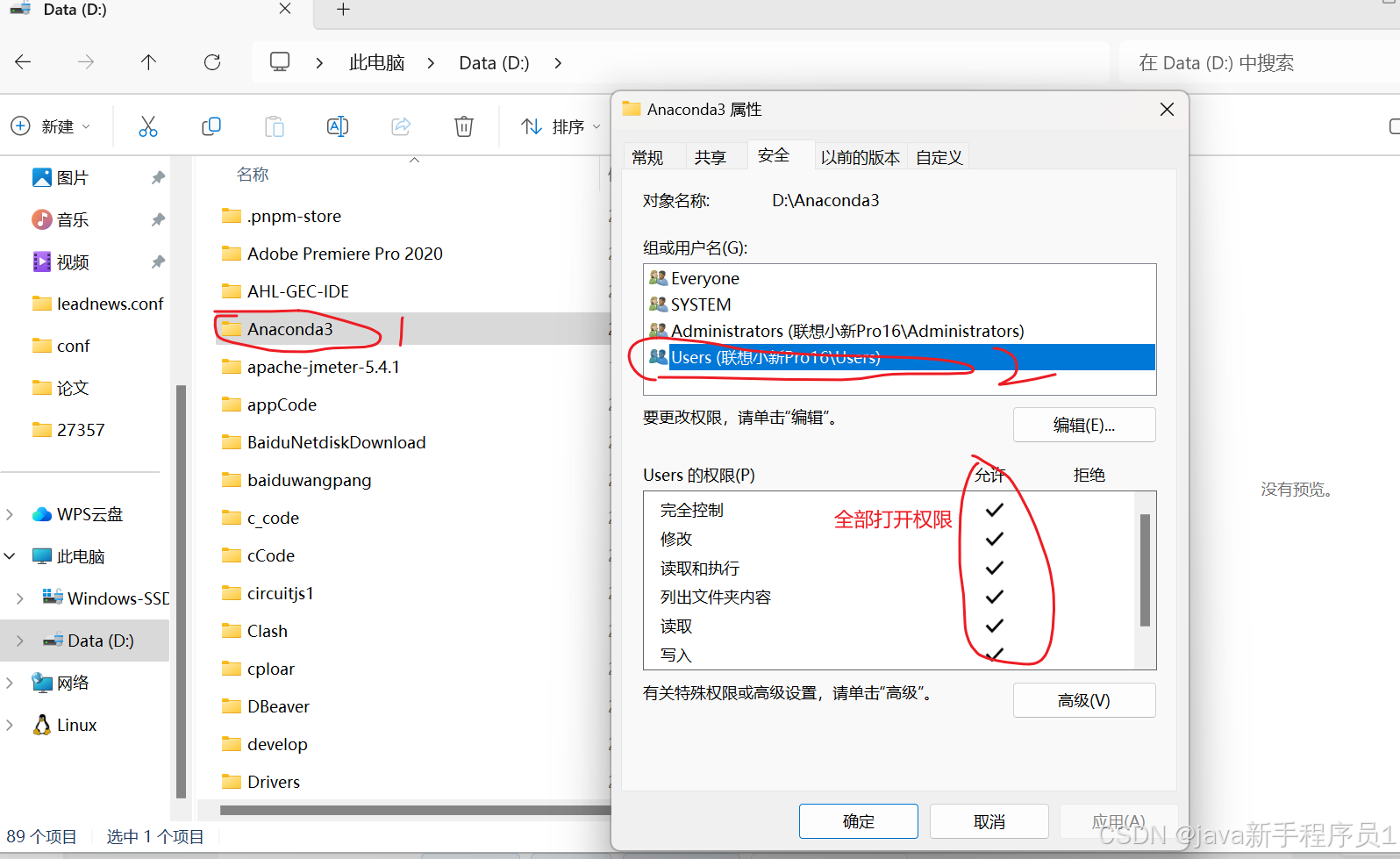Screen dimensions: 1400x859
Task: Open 图片 in quick access sidebar
Action: click(x=73, y=178)
